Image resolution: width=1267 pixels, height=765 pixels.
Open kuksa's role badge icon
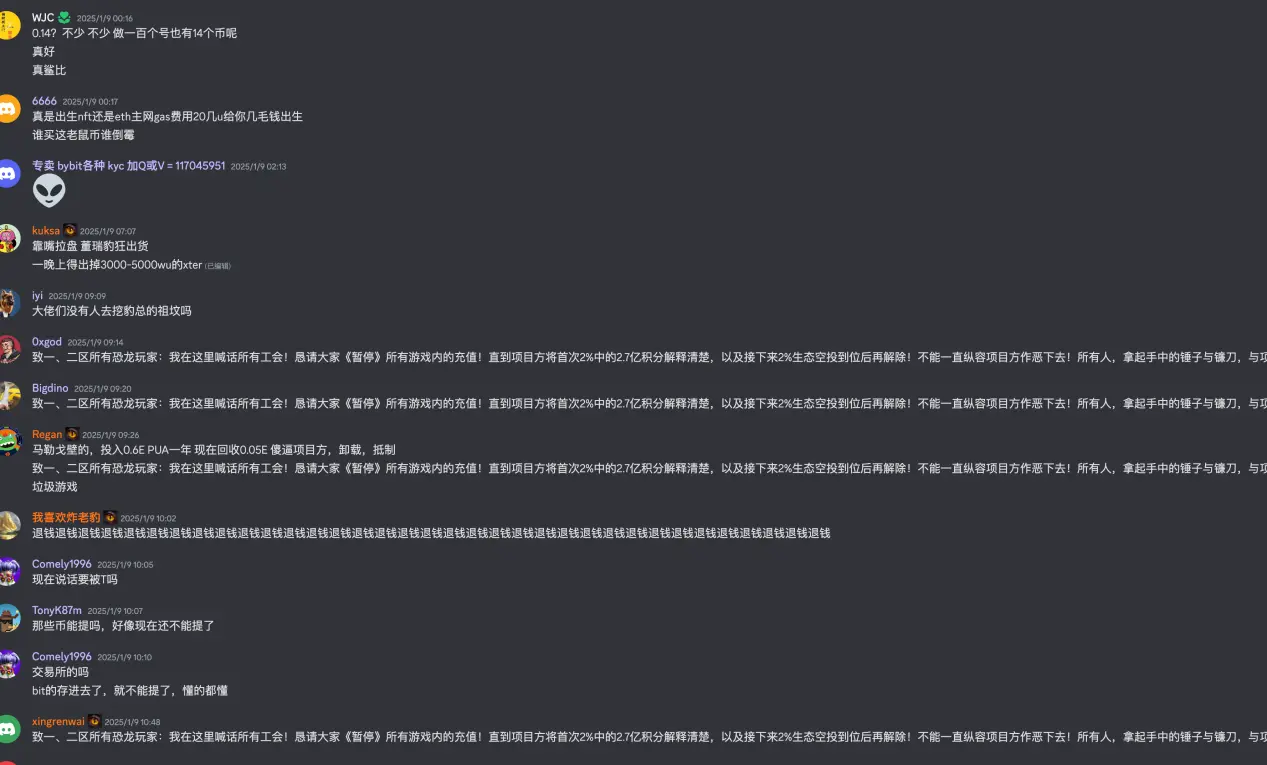point(70,230)
